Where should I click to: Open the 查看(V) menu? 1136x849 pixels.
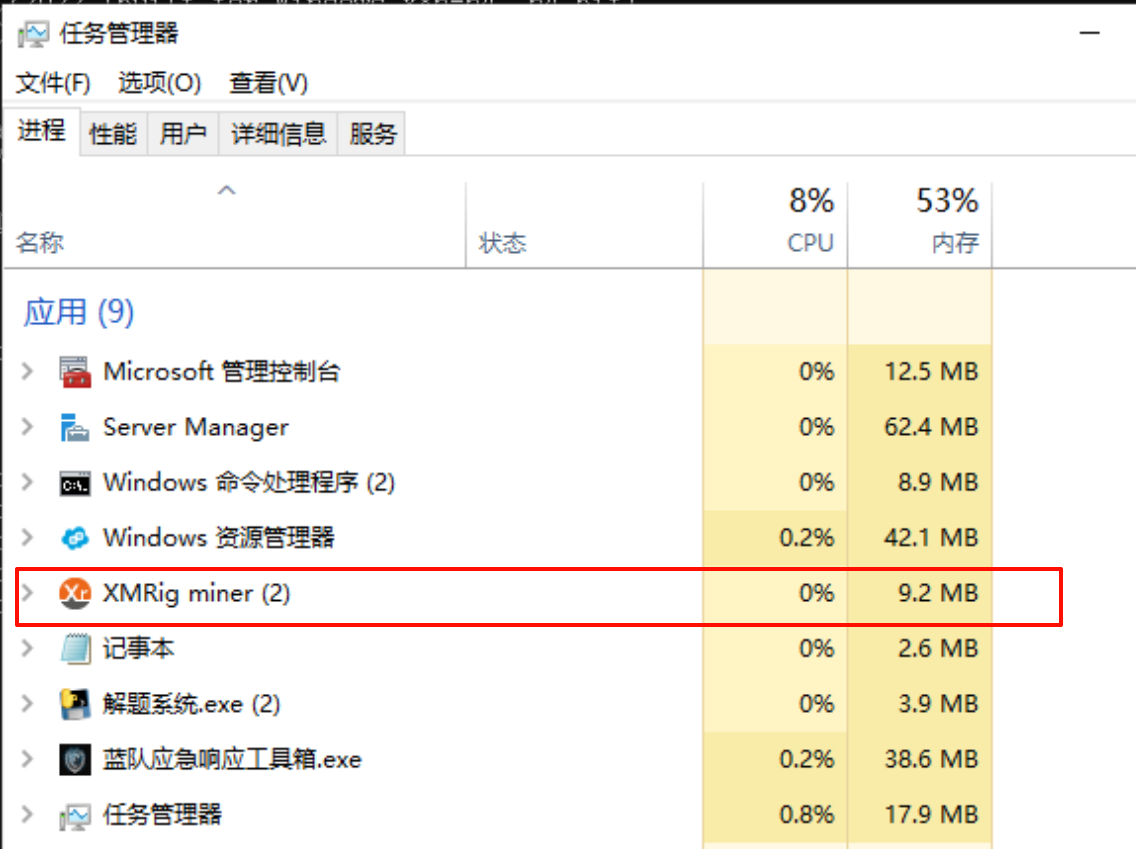coord(269,83)
